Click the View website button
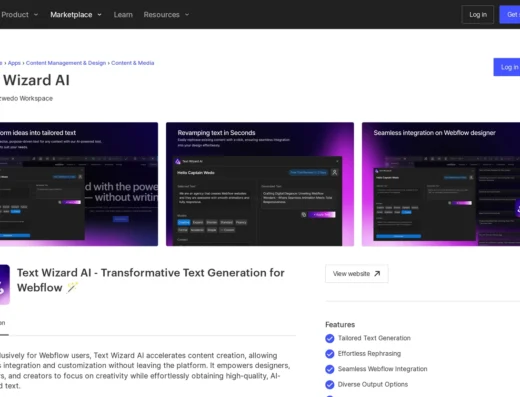Viewport: 520px width, 397px height. click(x=357, y=274)
